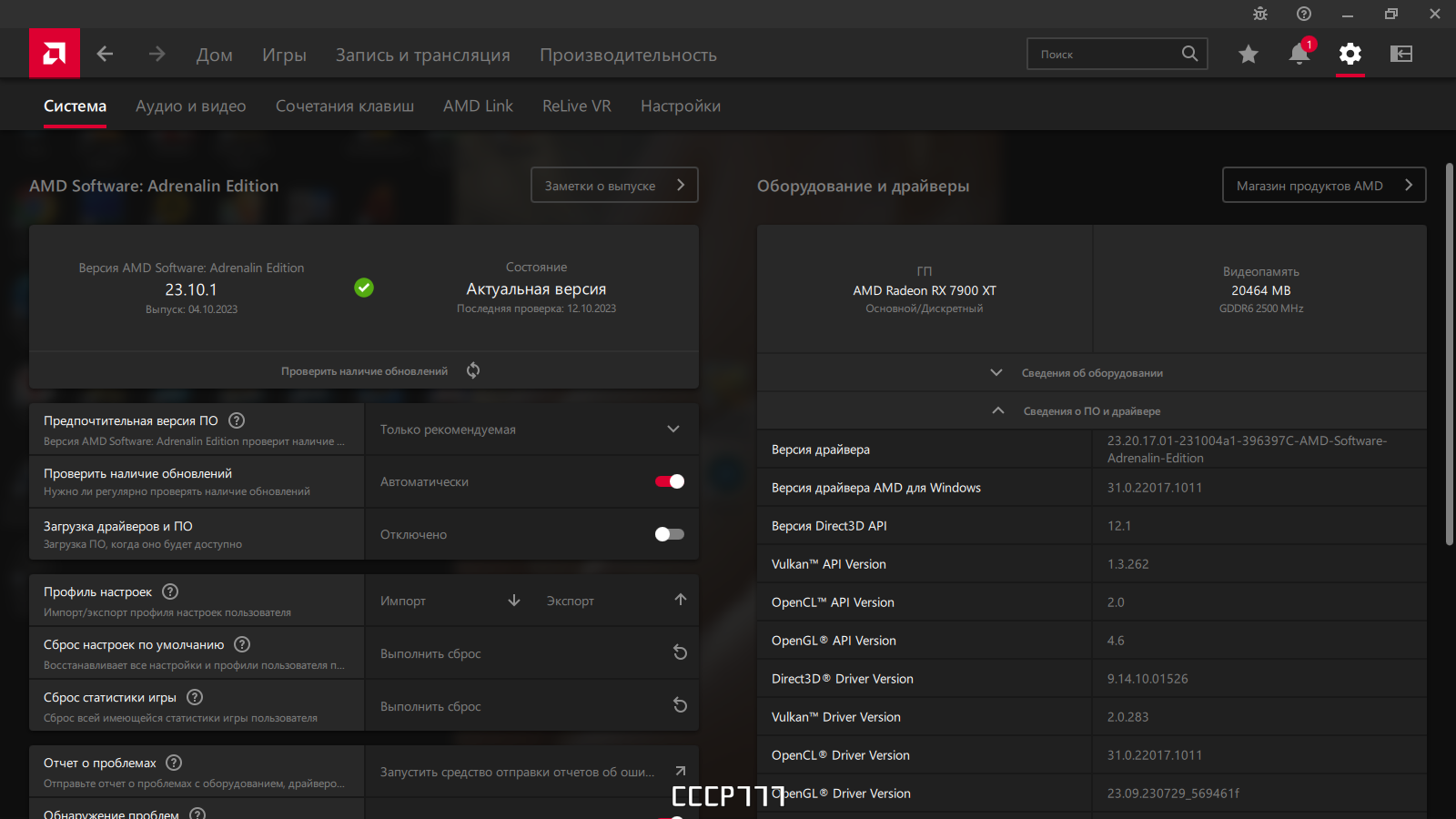Open notifications bell icon
1456x819 pixels.
coord(1299,54)
